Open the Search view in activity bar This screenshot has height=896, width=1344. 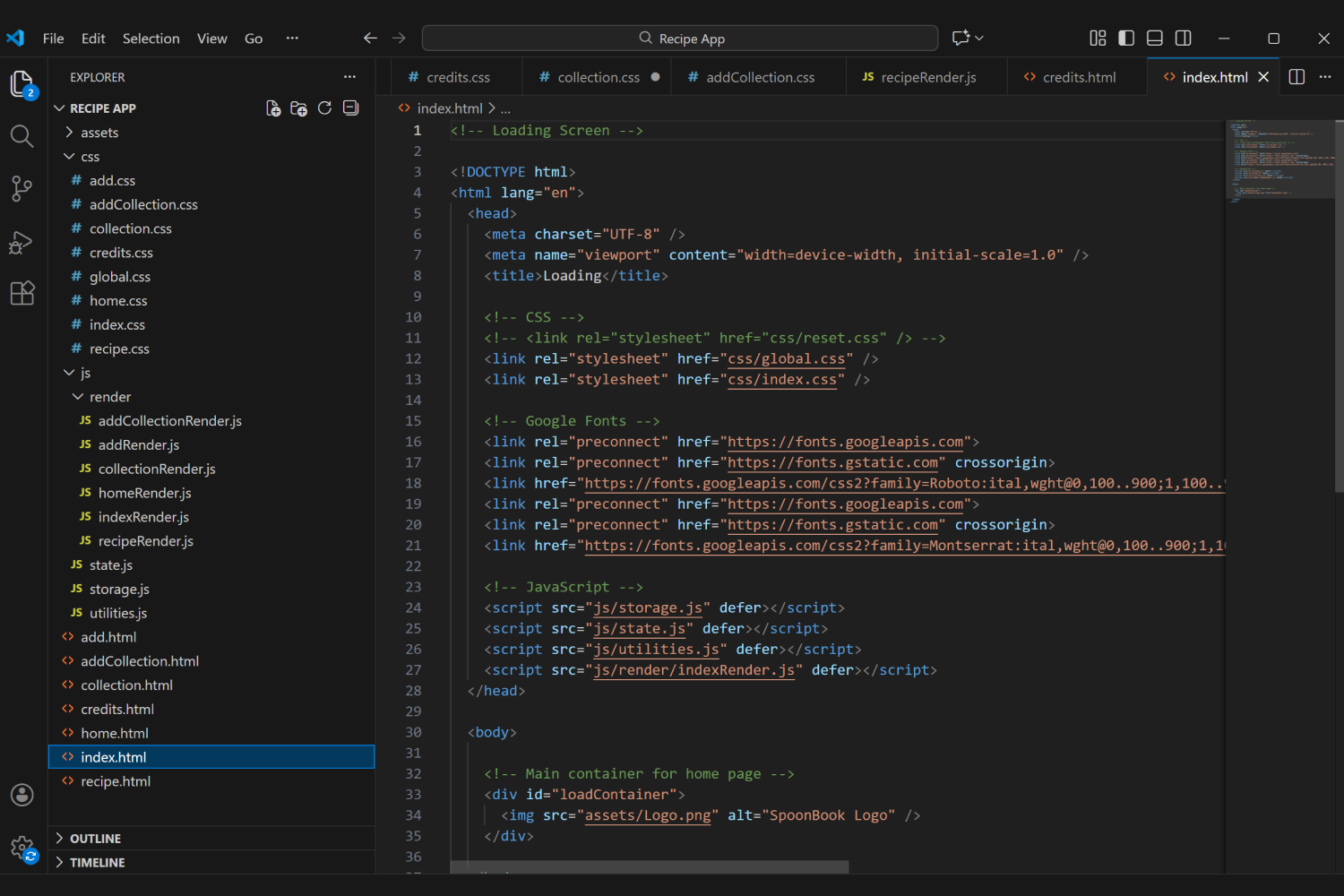[22, 136]
